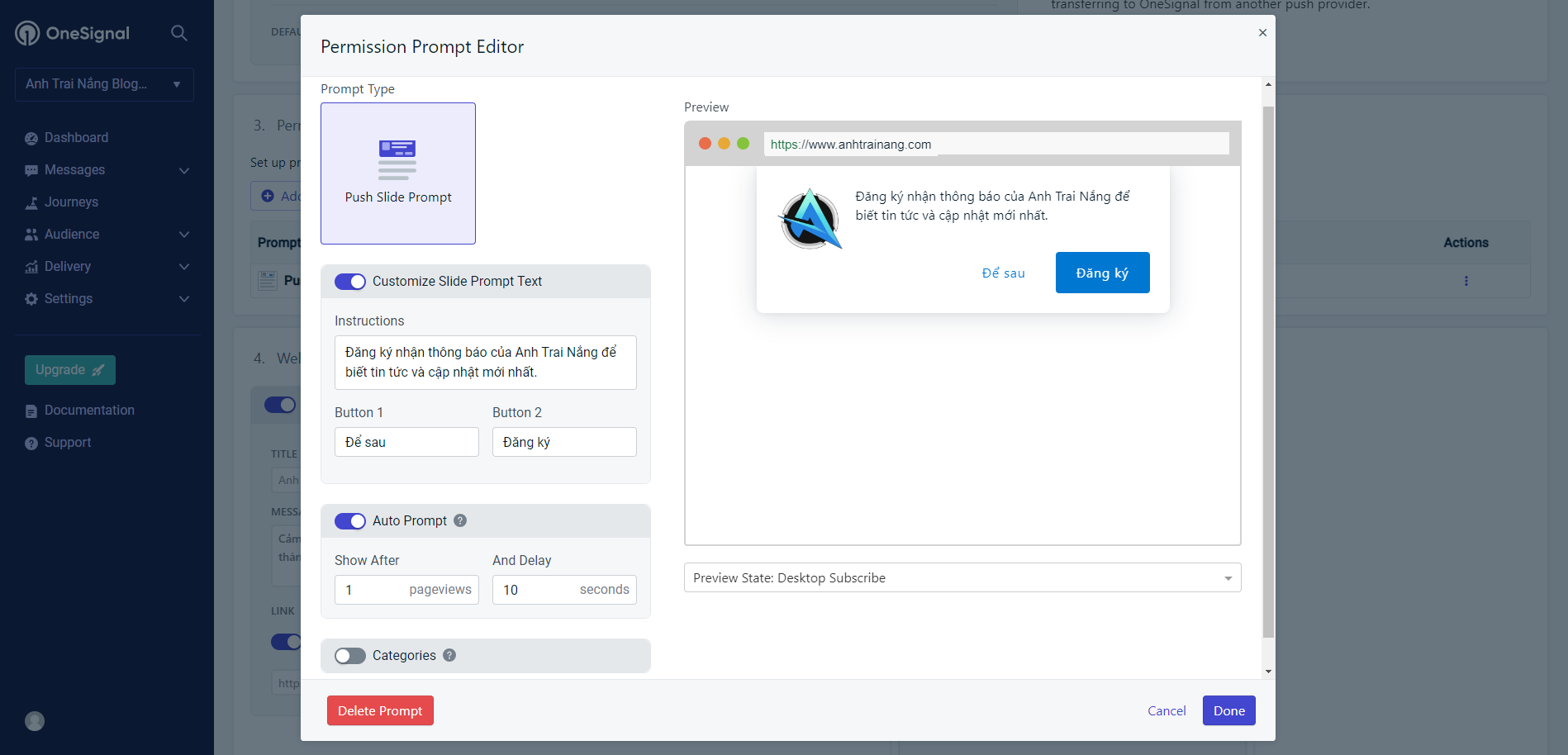The height and width of the screenshot is (755, 1568).
Task: Toggle Customize Slide Prompt Text switch
Action: point(350,282)
